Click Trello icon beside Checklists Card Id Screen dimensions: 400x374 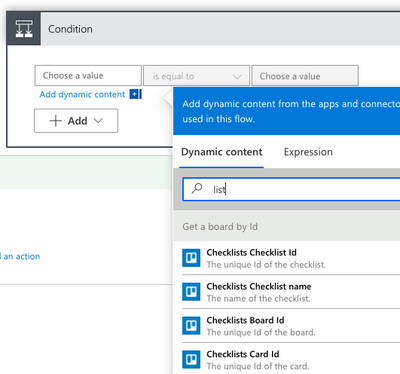tap(191, 360)
